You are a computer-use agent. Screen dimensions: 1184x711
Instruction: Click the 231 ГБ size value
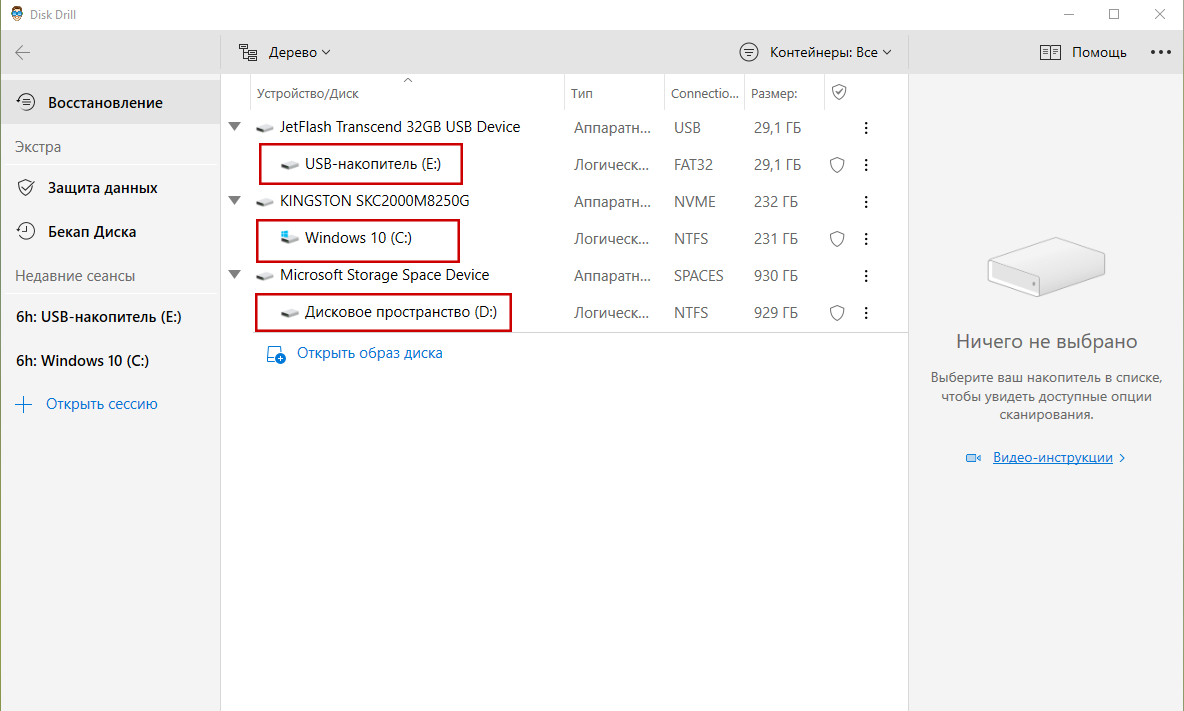coord(775,239)
